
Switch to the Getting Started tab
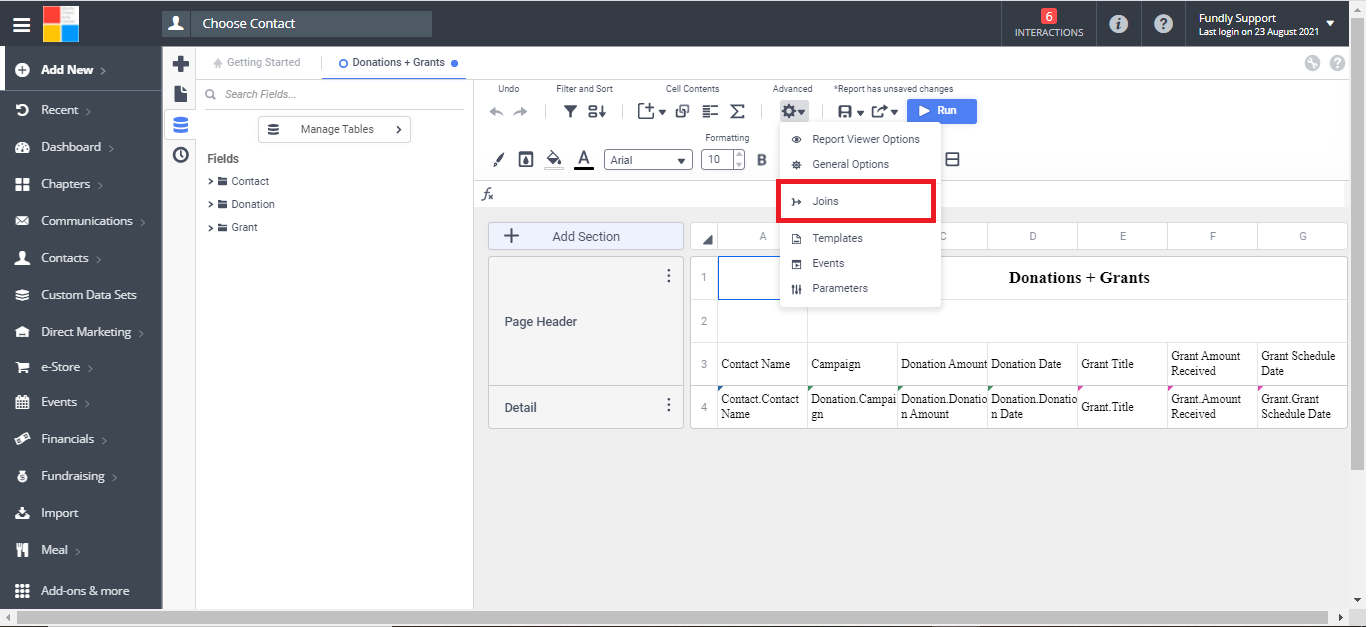point(257,63)
